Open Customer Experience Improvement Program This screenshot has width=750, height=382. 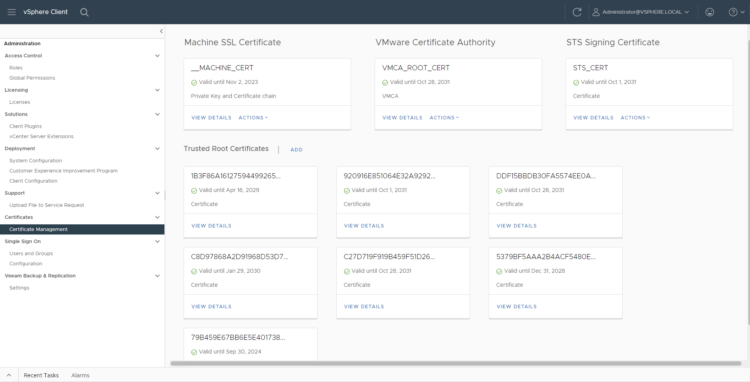[63, 171]
